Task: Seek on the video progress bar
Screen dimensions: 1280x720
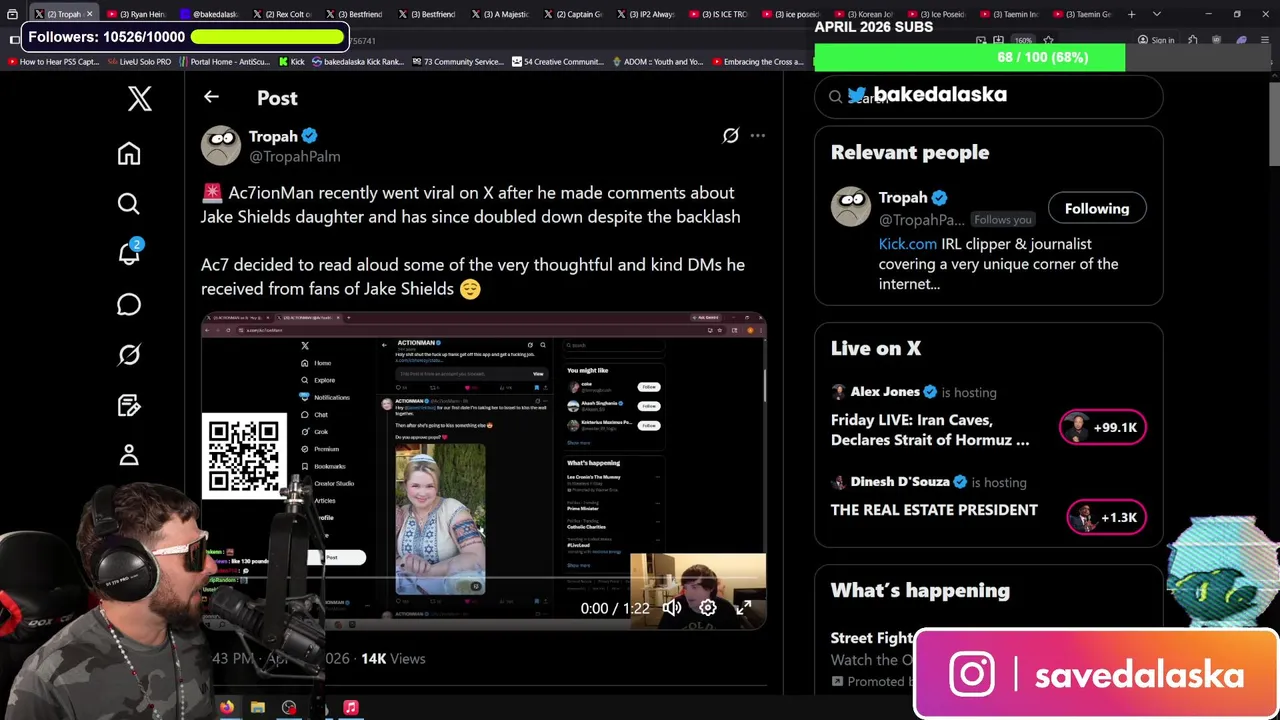Action: (x=484, y=579)
